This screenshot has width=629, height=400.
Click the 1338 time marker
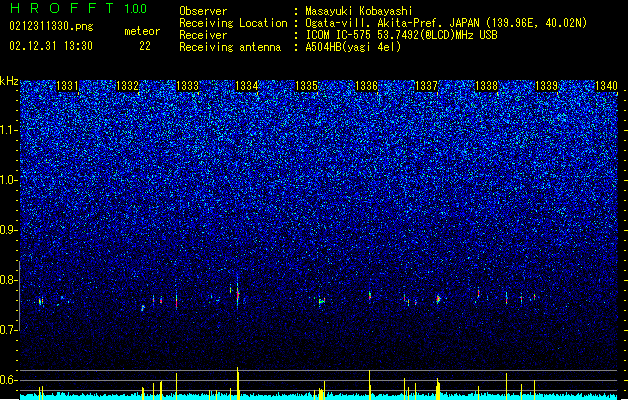486,86
